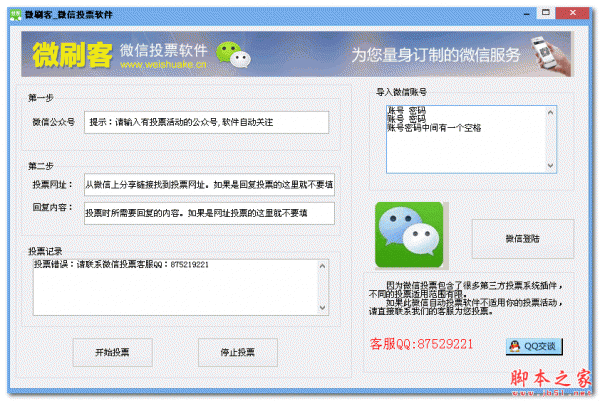This screenshot has width=600, height=401.
Task: Click the 第二步 group label
Action: (41, 166)
